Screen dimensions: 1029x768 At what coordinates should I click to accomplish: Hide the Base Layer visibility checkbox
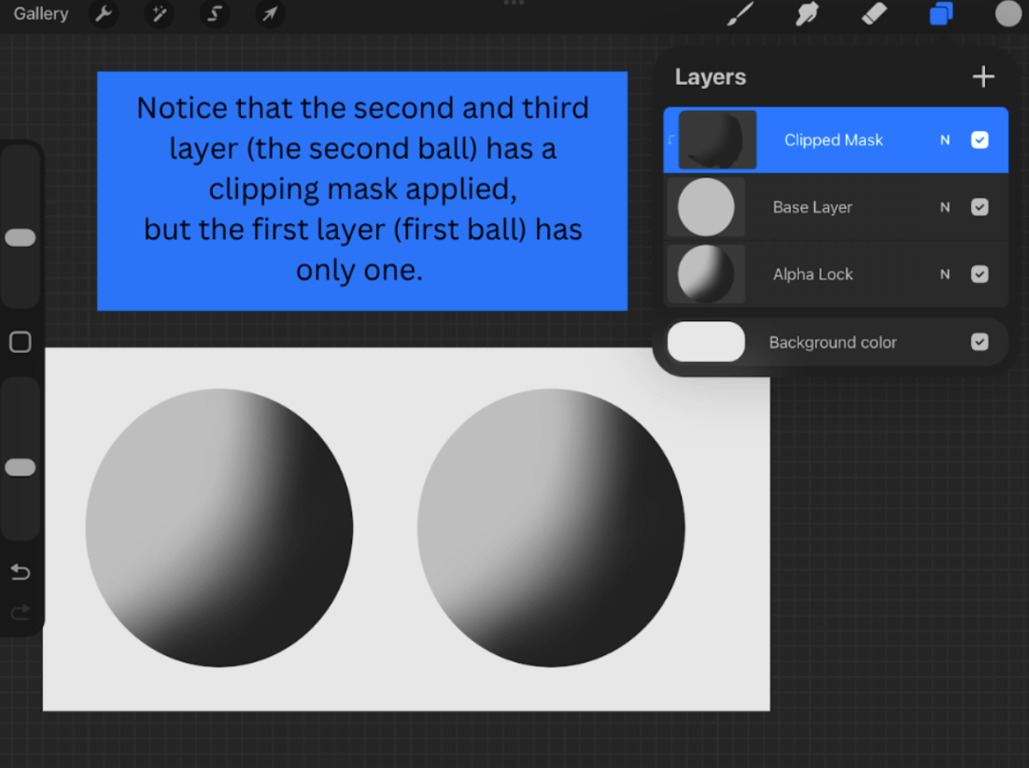point(979,207)
